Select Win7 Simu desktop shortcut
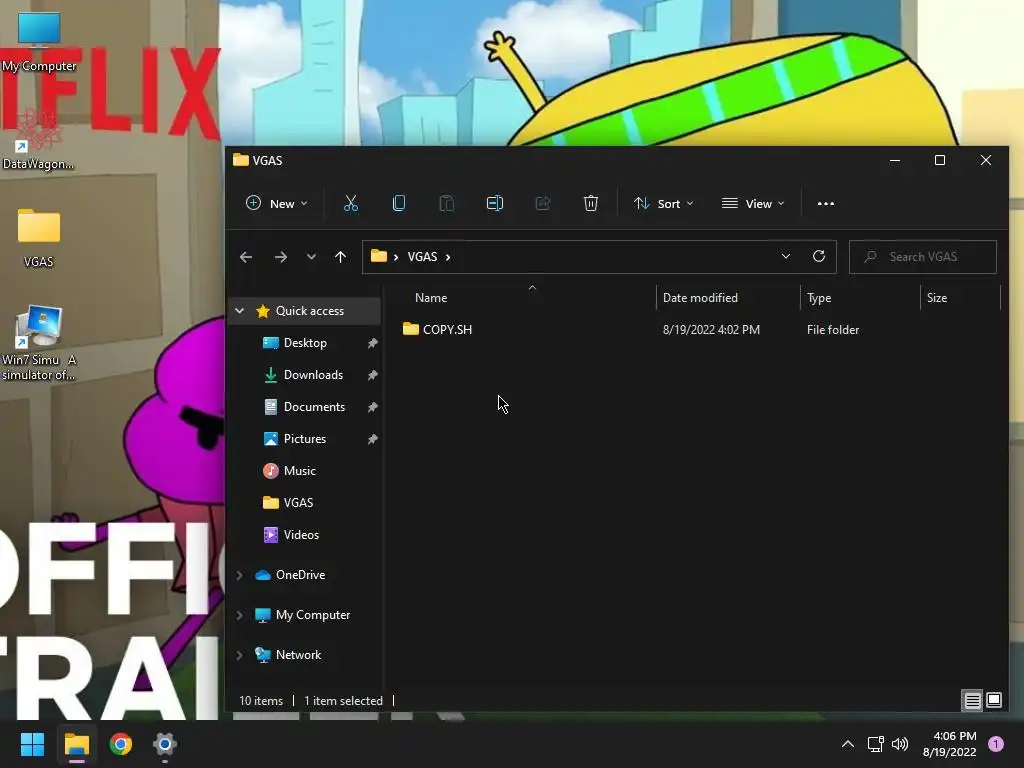 click(39, 343)
